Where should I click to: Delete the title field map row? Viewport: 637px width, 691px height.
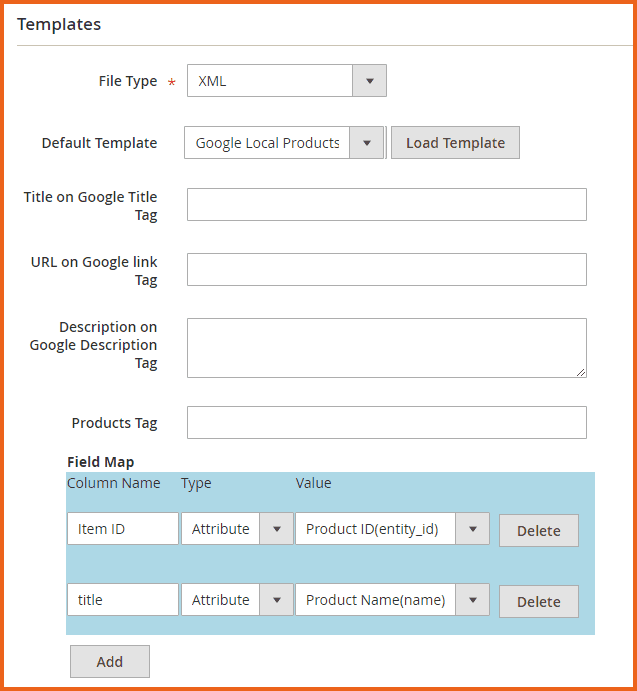click(538, 602)
